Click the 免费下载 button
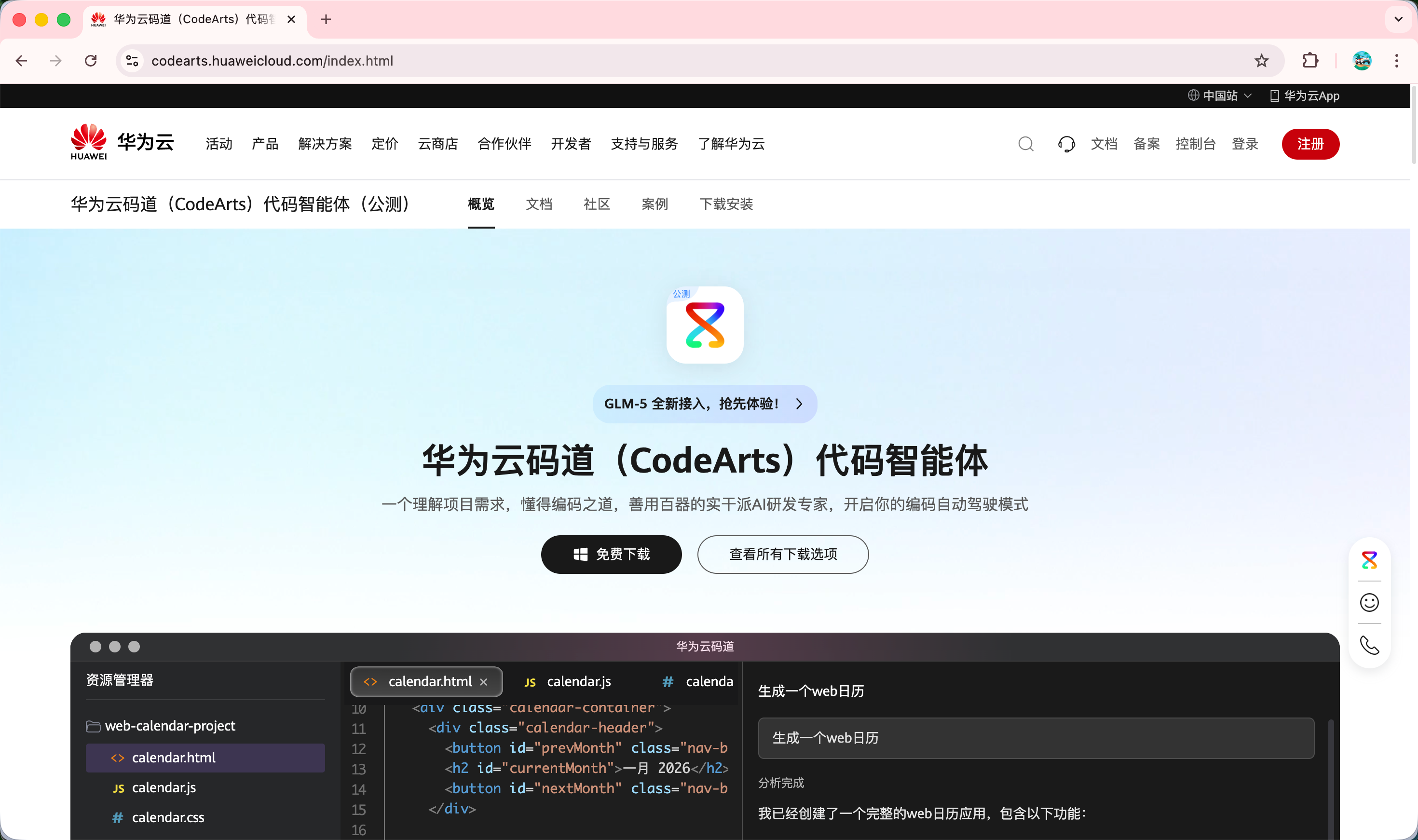Viewport: 1418px width, 840px height. click(x=611, y=554)
